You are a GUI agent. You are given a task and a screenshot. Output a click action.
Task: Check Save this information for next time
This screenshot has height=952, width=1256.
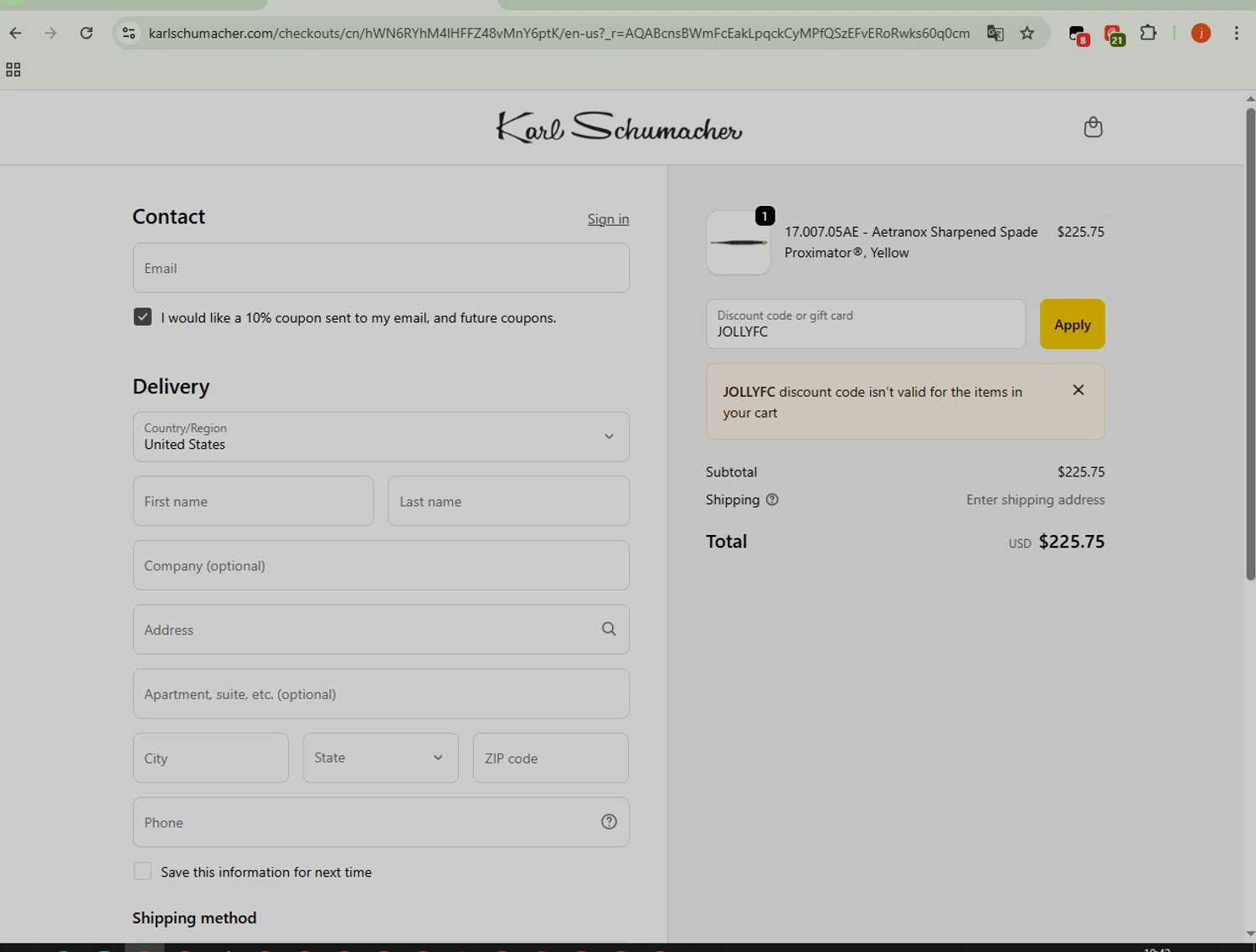point(142,872)
